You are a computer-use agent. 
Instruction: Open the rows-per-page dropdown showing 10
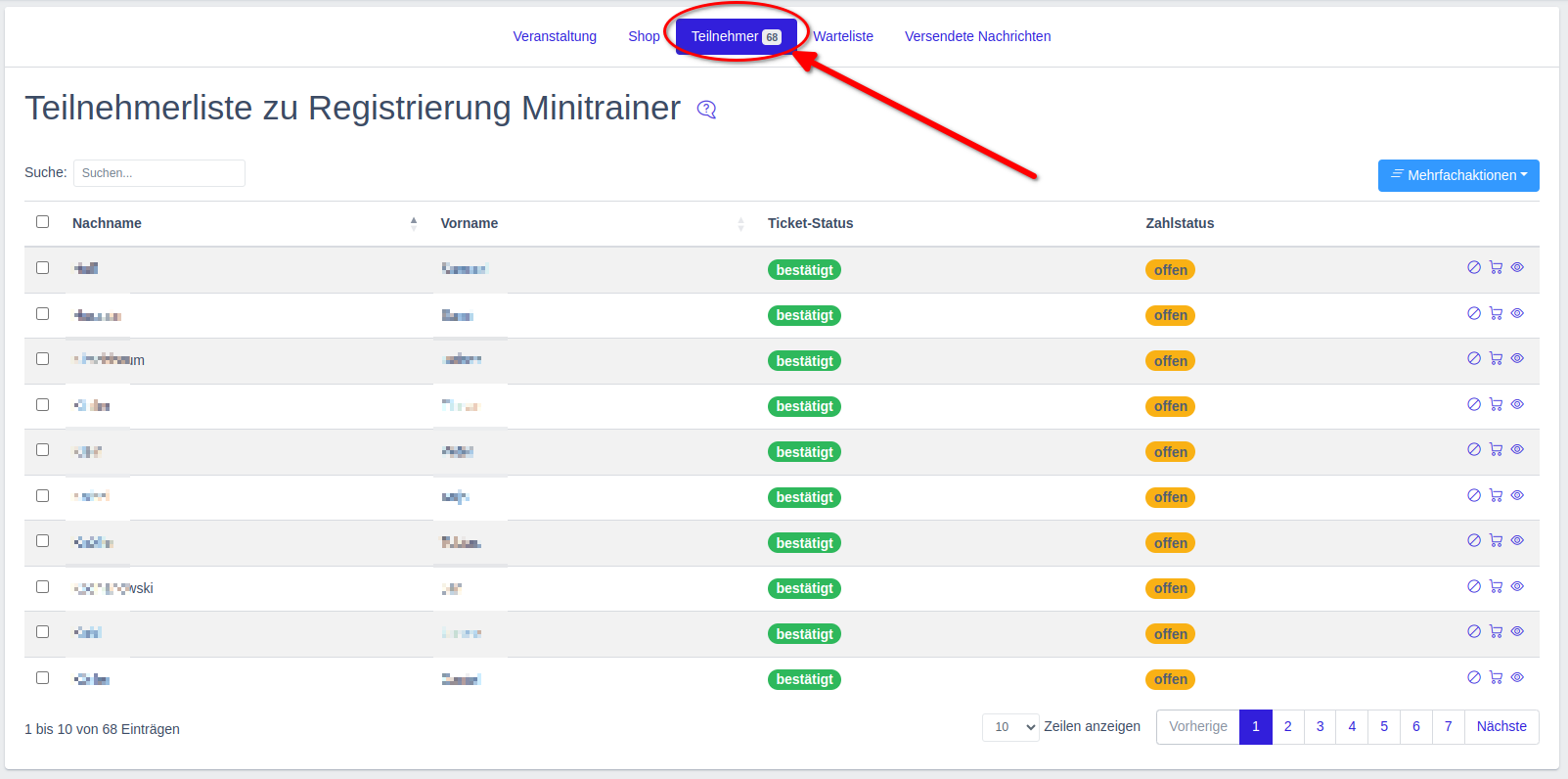1010,727
